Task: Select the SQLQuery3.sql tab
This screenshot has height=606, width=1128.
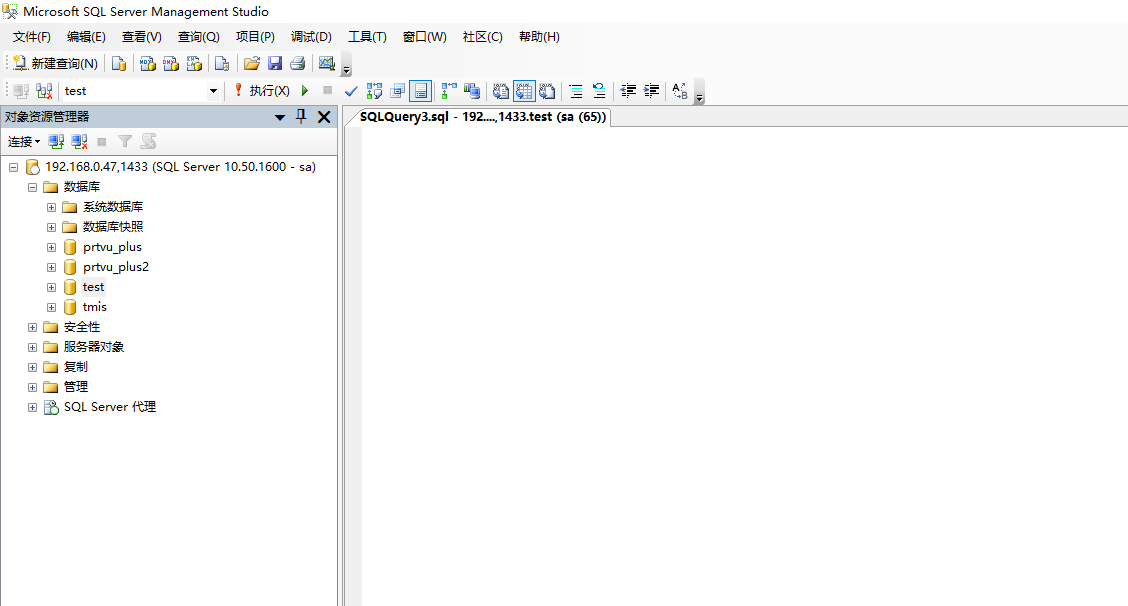Action: pyautogui.click(x=483, y=117)
